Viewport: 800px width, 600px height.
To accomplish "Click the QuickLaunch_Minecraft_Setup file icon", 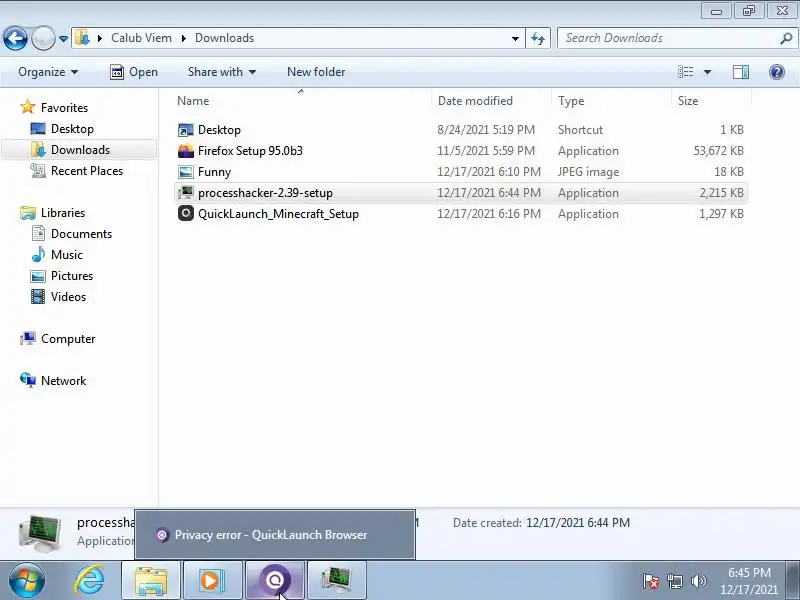I will tap(186, 213).
